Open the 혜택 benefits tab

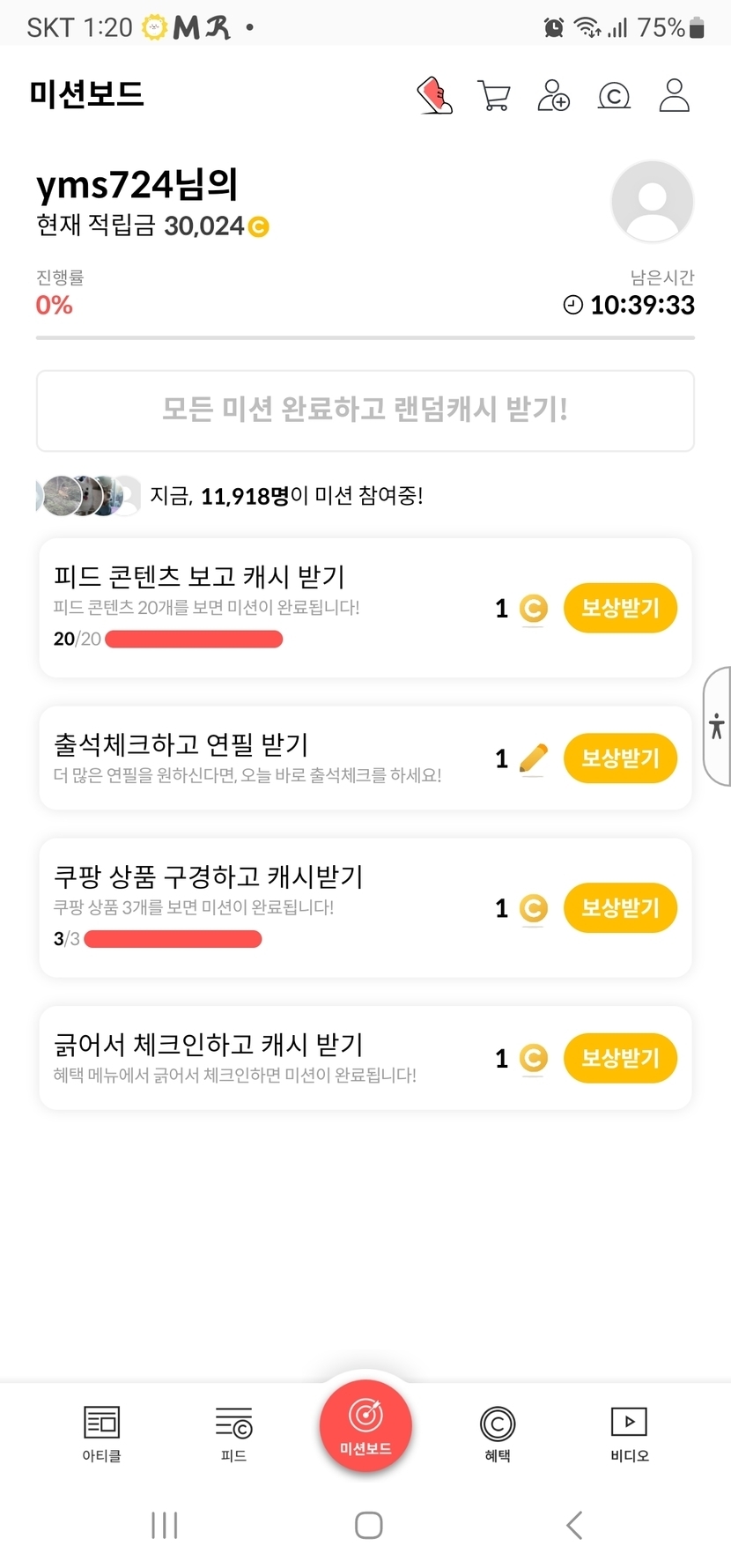point(498,1433)
